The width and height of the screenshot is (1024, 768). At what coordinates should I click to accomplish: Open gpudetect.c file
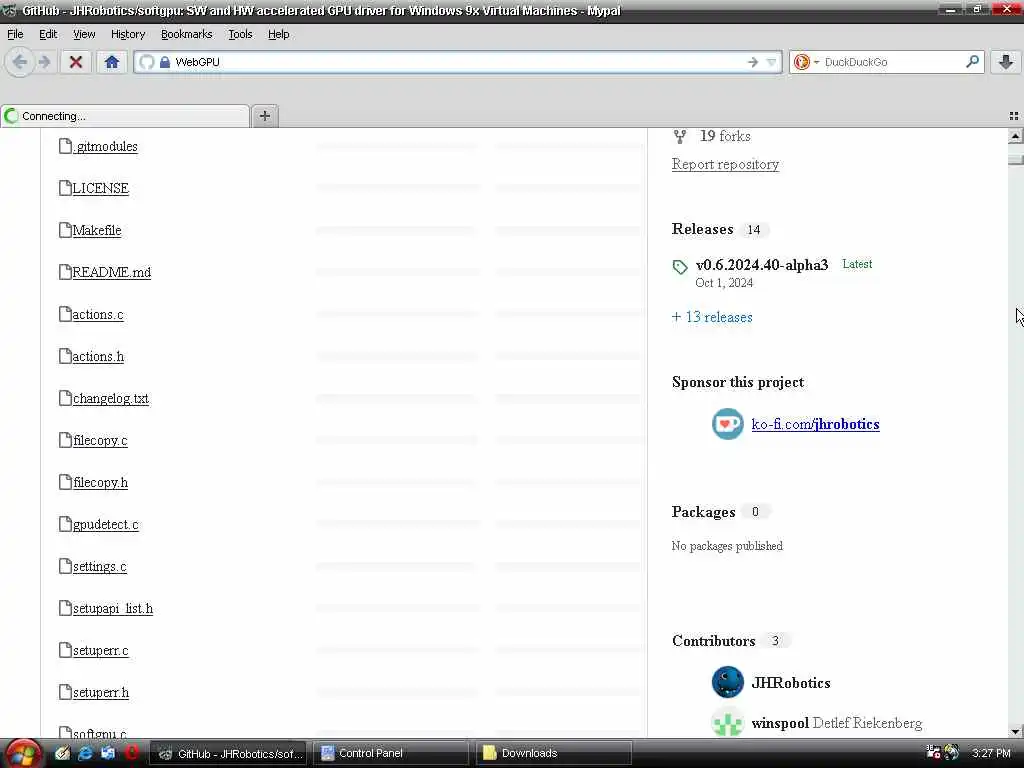106,524
